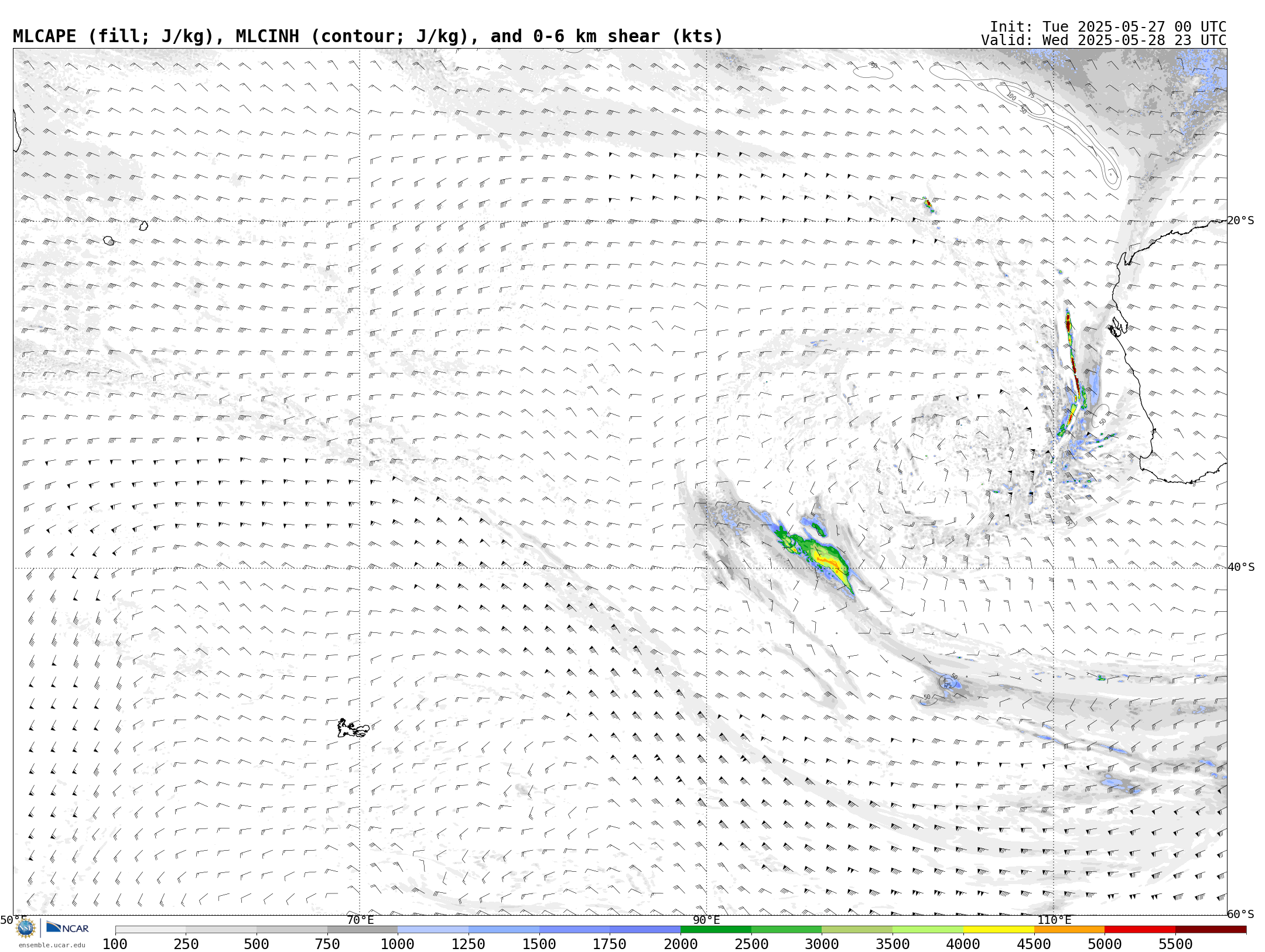Viewport: 1265px width, 952px height.
Task: Click the 60°S latitude label
Action: (1240, 914)
